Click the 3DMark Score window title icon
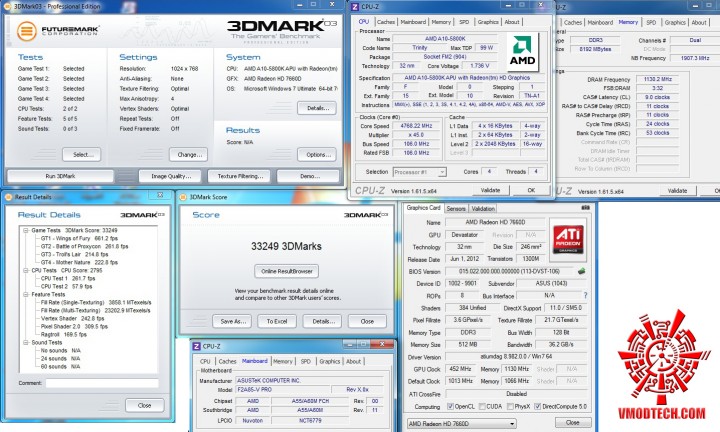This screenshot has height=432, width=720. [x=183, y=197]
